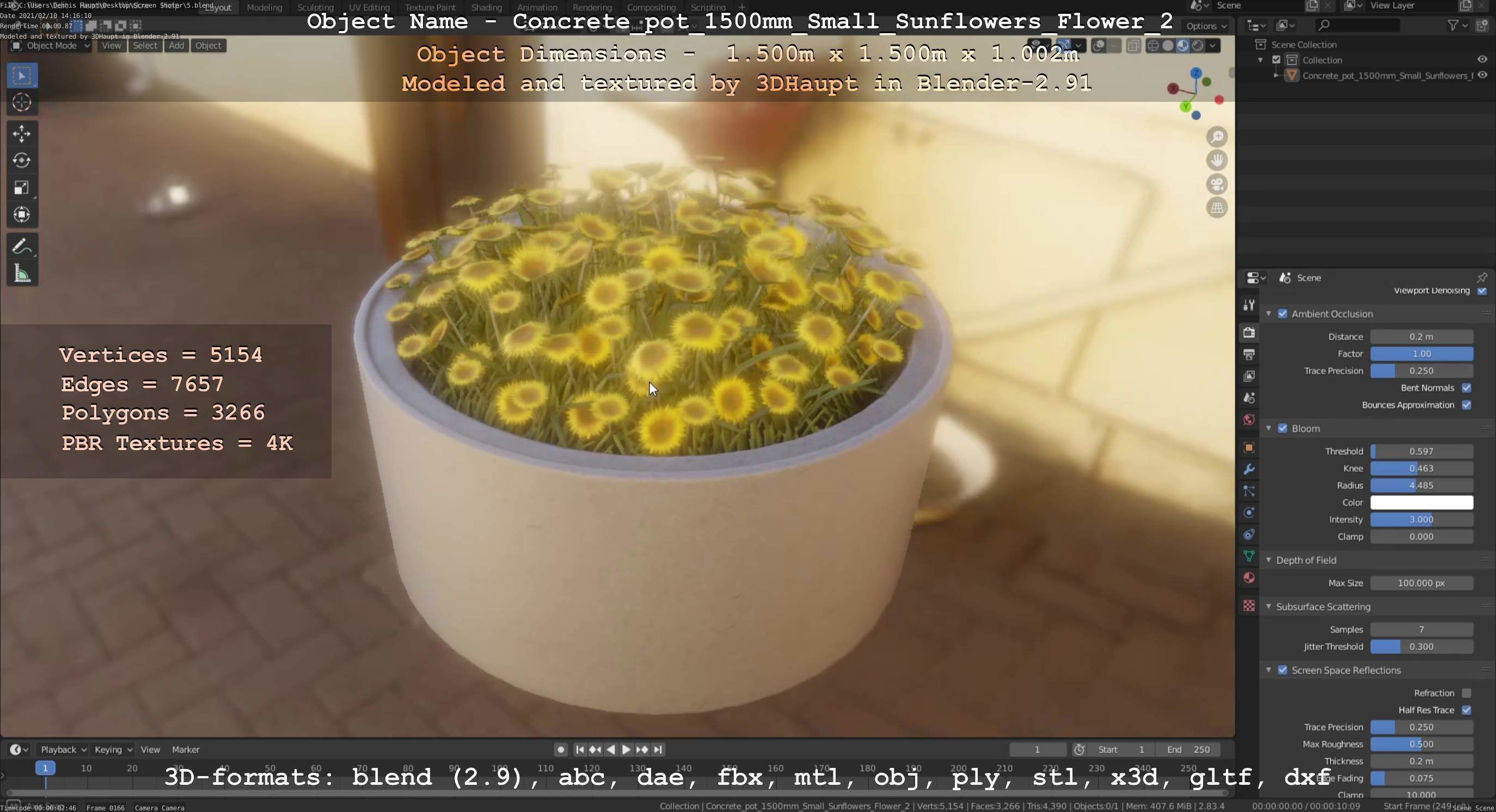Viewport: 1496px width, 812px height.
Task: Open the View Layer properties tab
Action: pyautogui.click(x=1249, y=376)
